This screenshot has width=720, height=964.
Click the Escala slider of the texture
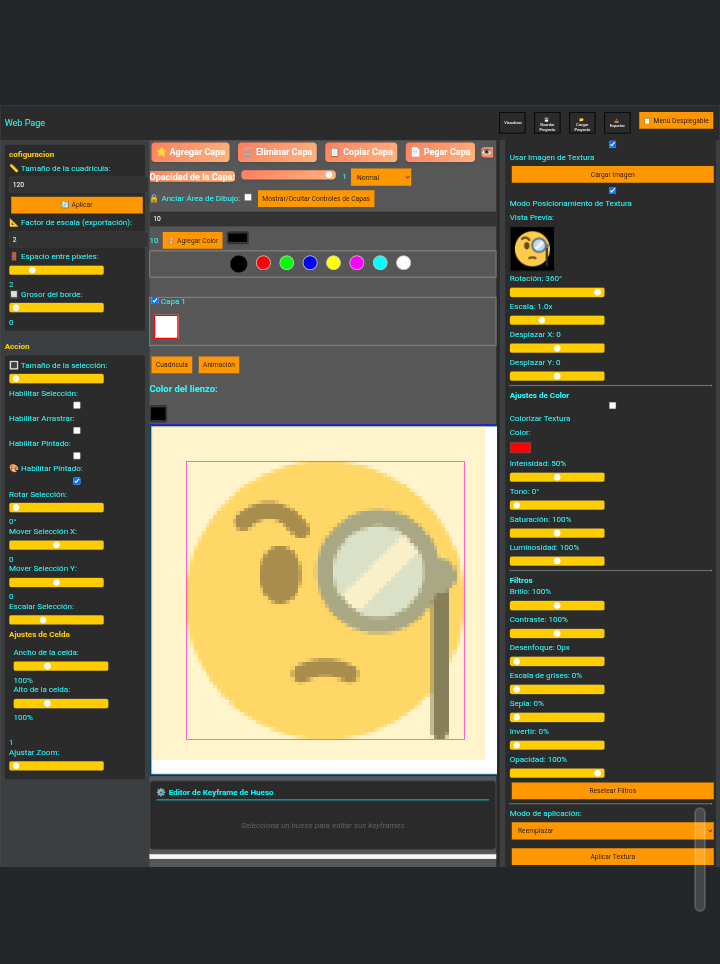557,320
